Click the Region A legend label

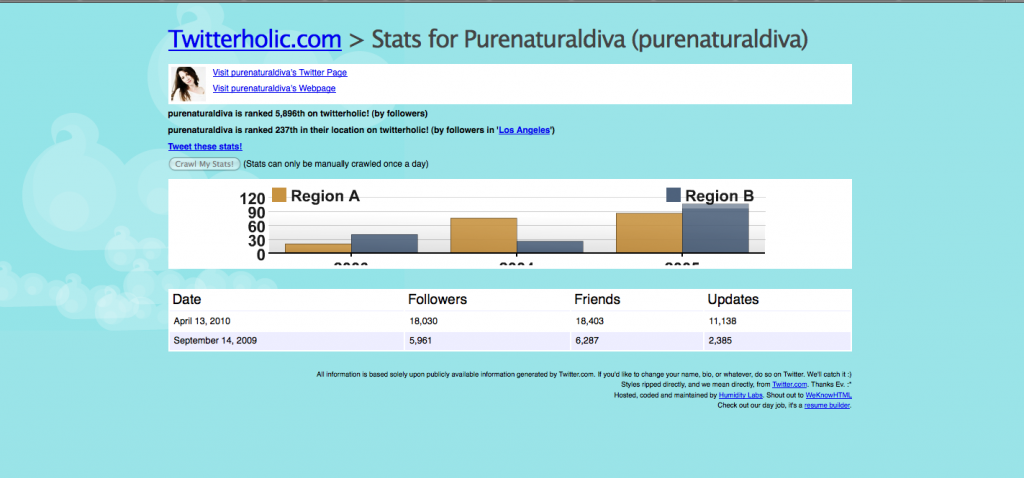[x=325, y=196]
